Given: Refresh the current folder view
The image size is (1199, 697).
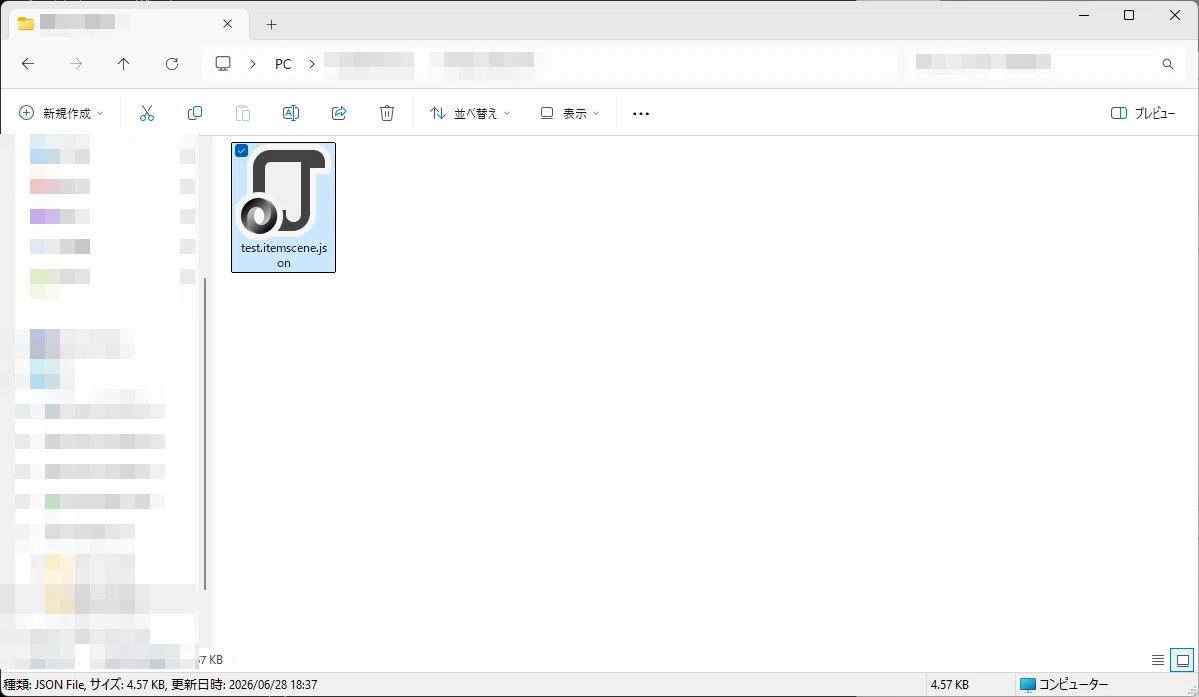Looking at the screenshot, I should 172,64.
